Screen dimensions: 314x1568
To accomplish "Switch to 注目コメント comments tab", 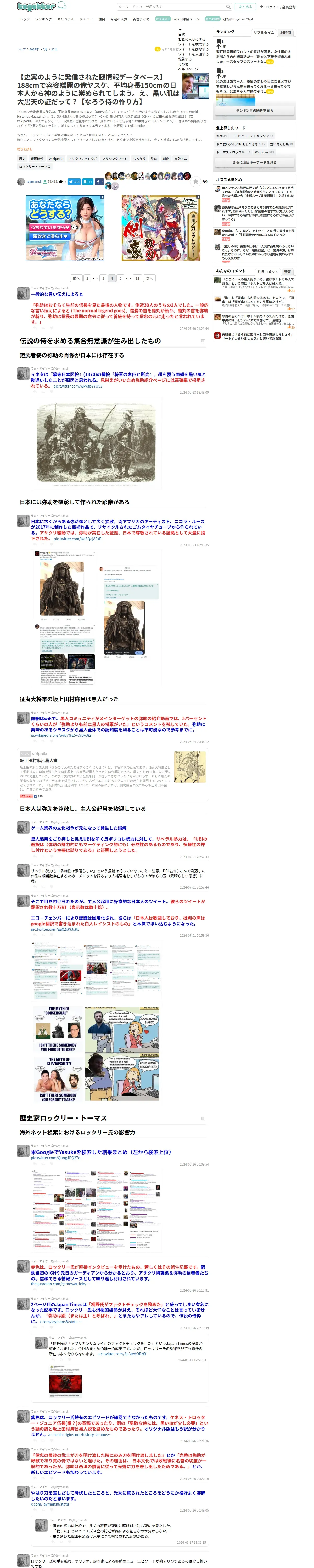I will pos(268,272).
